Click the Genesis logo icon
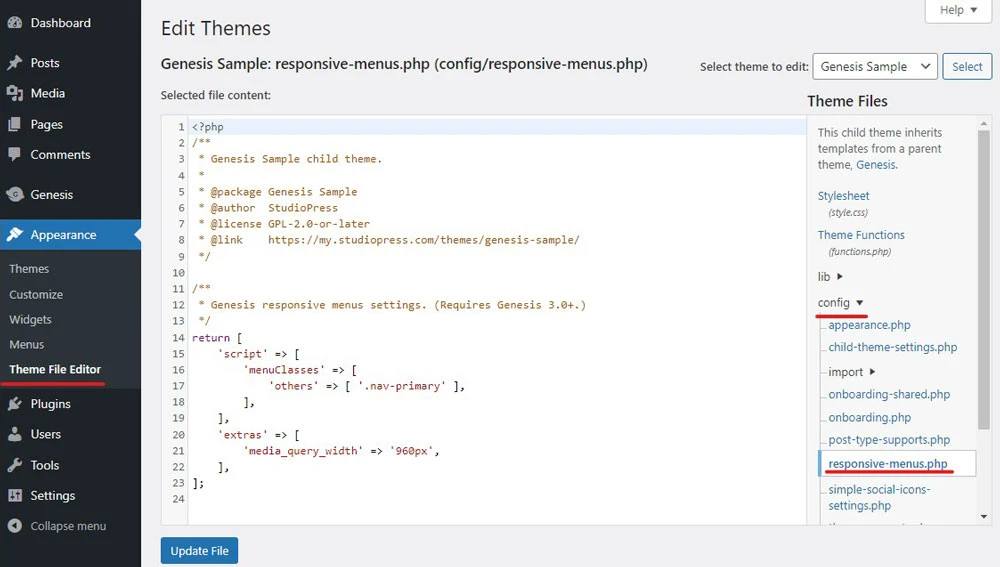 coord(15,195)
